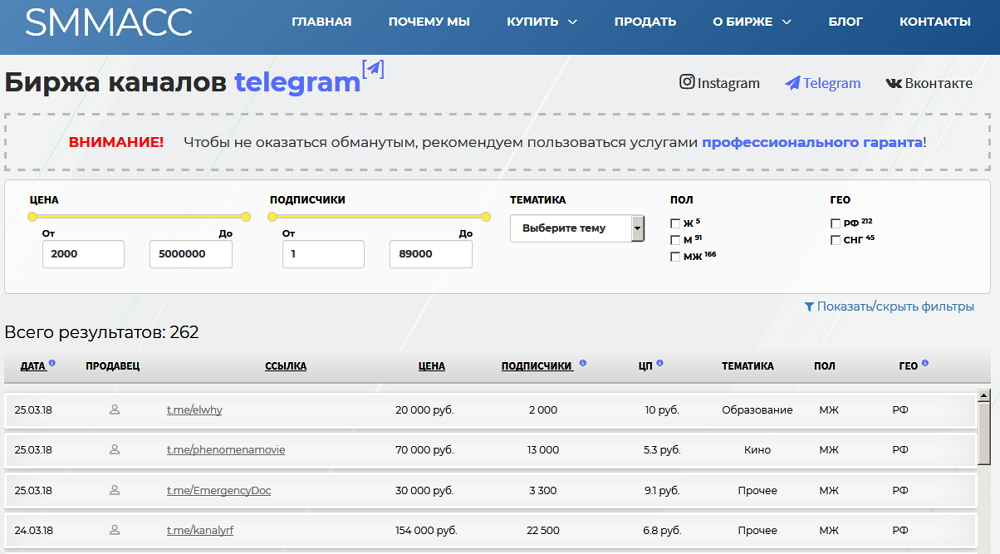The height and width of the screenshot is (554, 1000).
Task: Click the filter funnel icon
Action: (x=809, y=307)
